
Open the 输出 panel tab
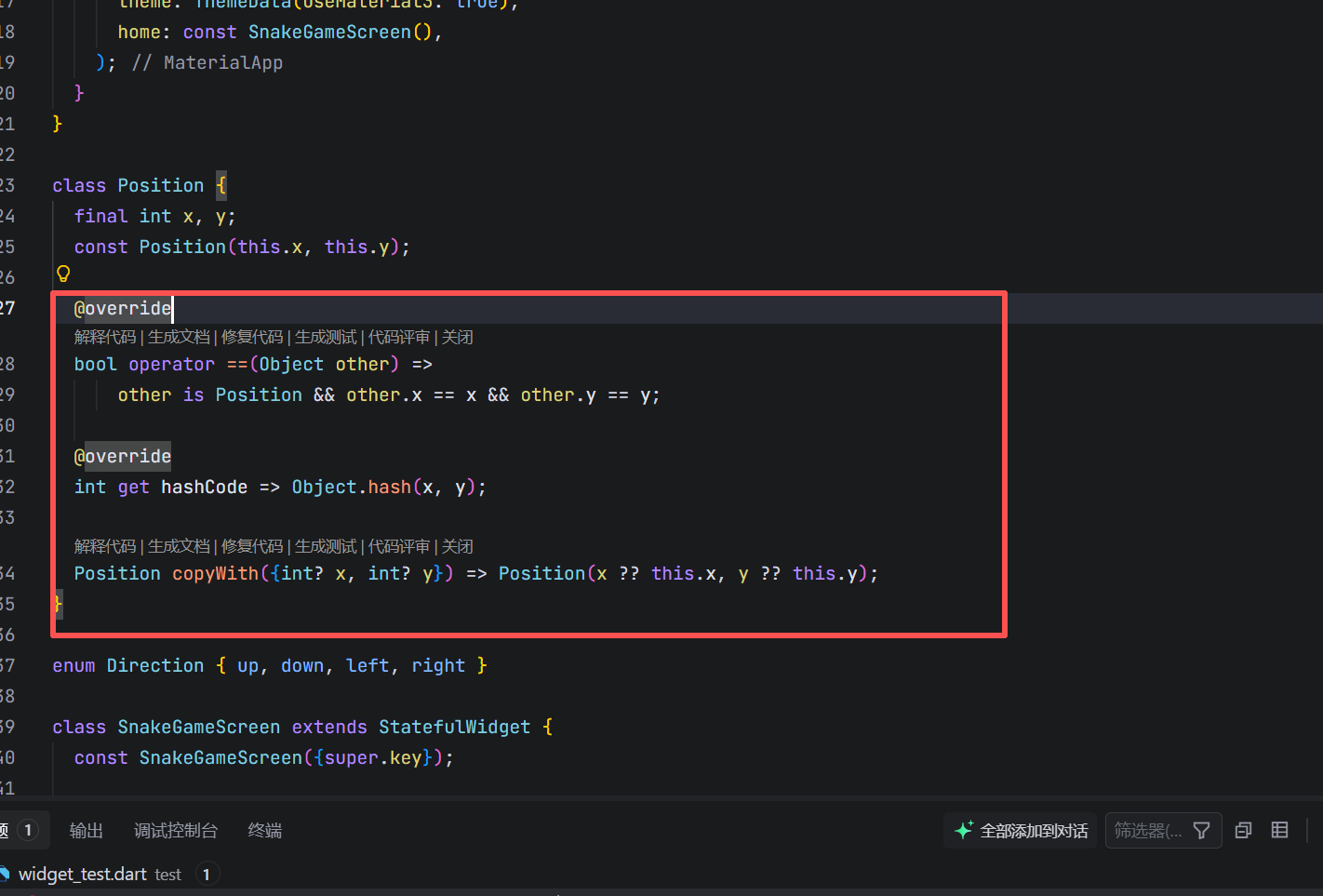[x=87, y=830]
